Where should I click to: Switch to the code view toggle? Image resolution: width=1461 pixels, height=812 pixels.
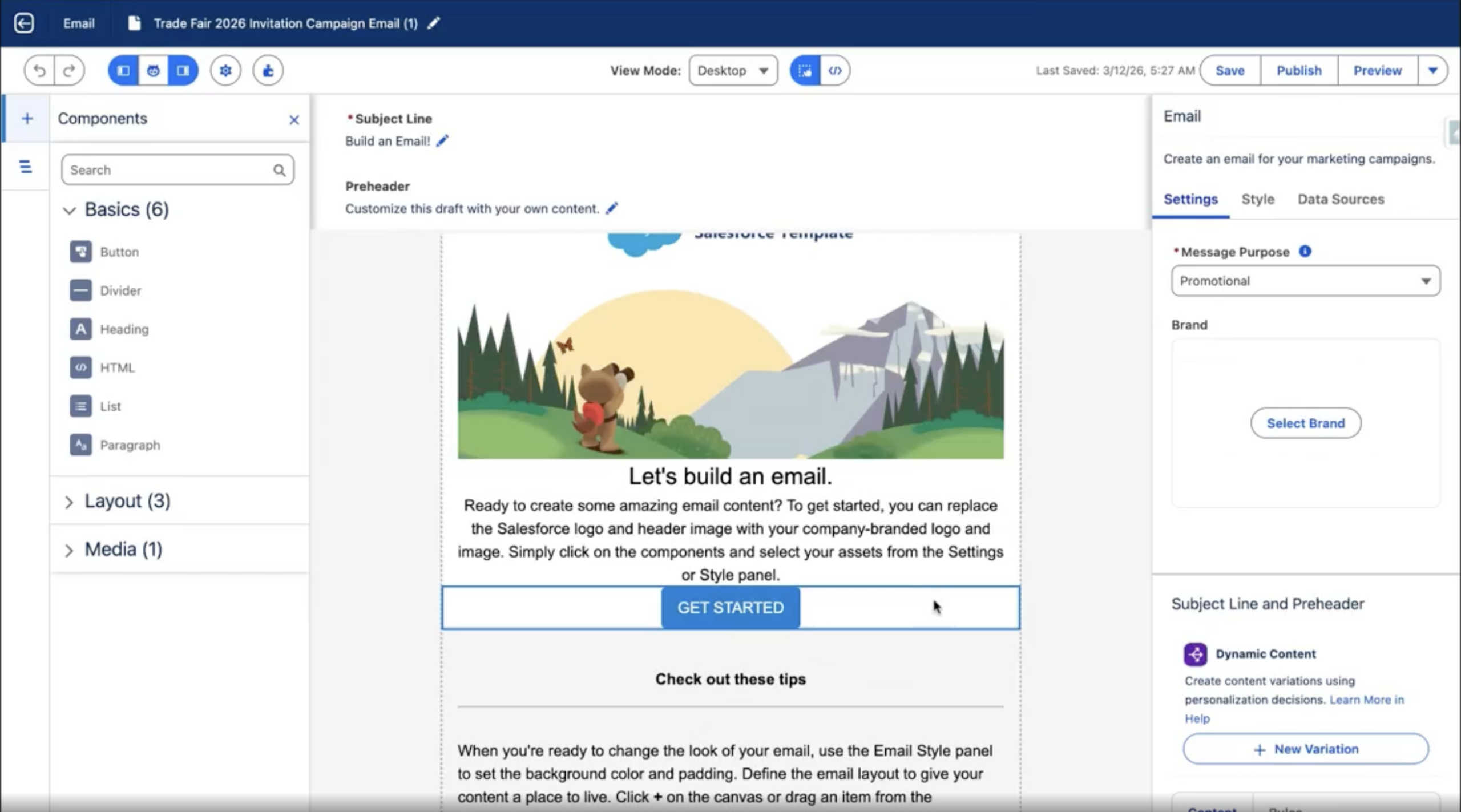(x=834, y=71)
